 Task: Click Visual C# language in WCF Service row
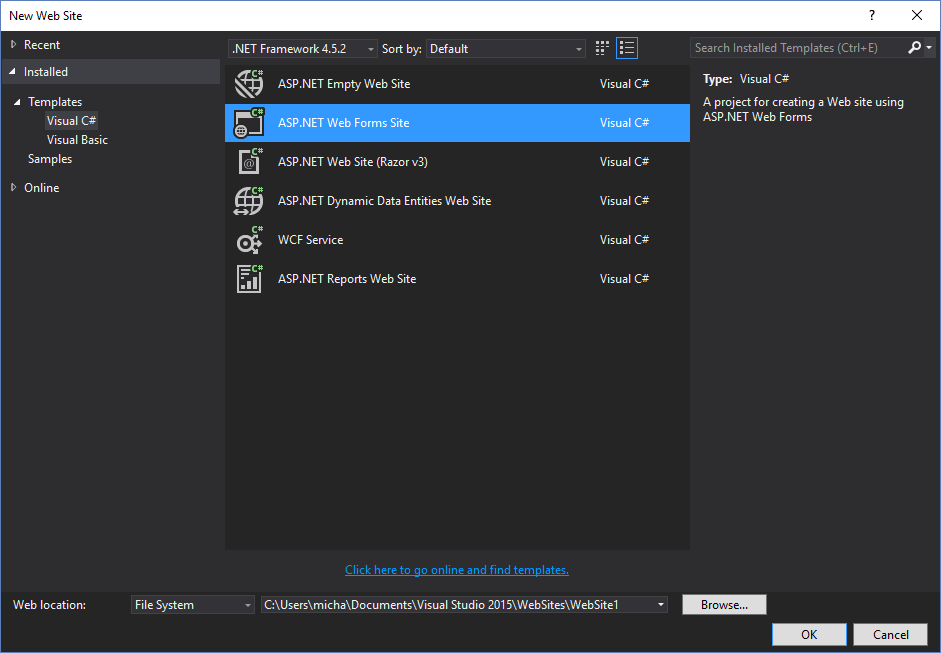tap(624, 239)
